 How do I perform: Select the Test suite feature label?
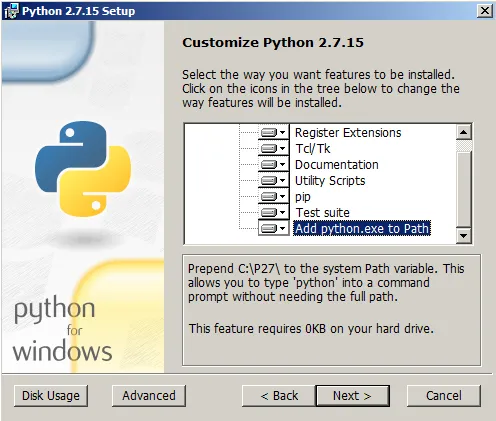pyautogui.click(x=323, y=213)
